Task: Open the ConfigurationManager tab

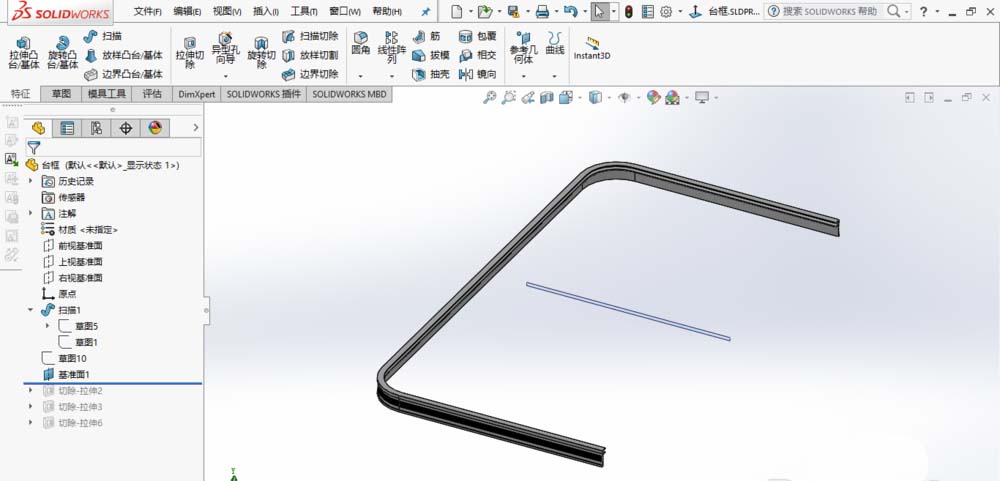Action: 96,128
